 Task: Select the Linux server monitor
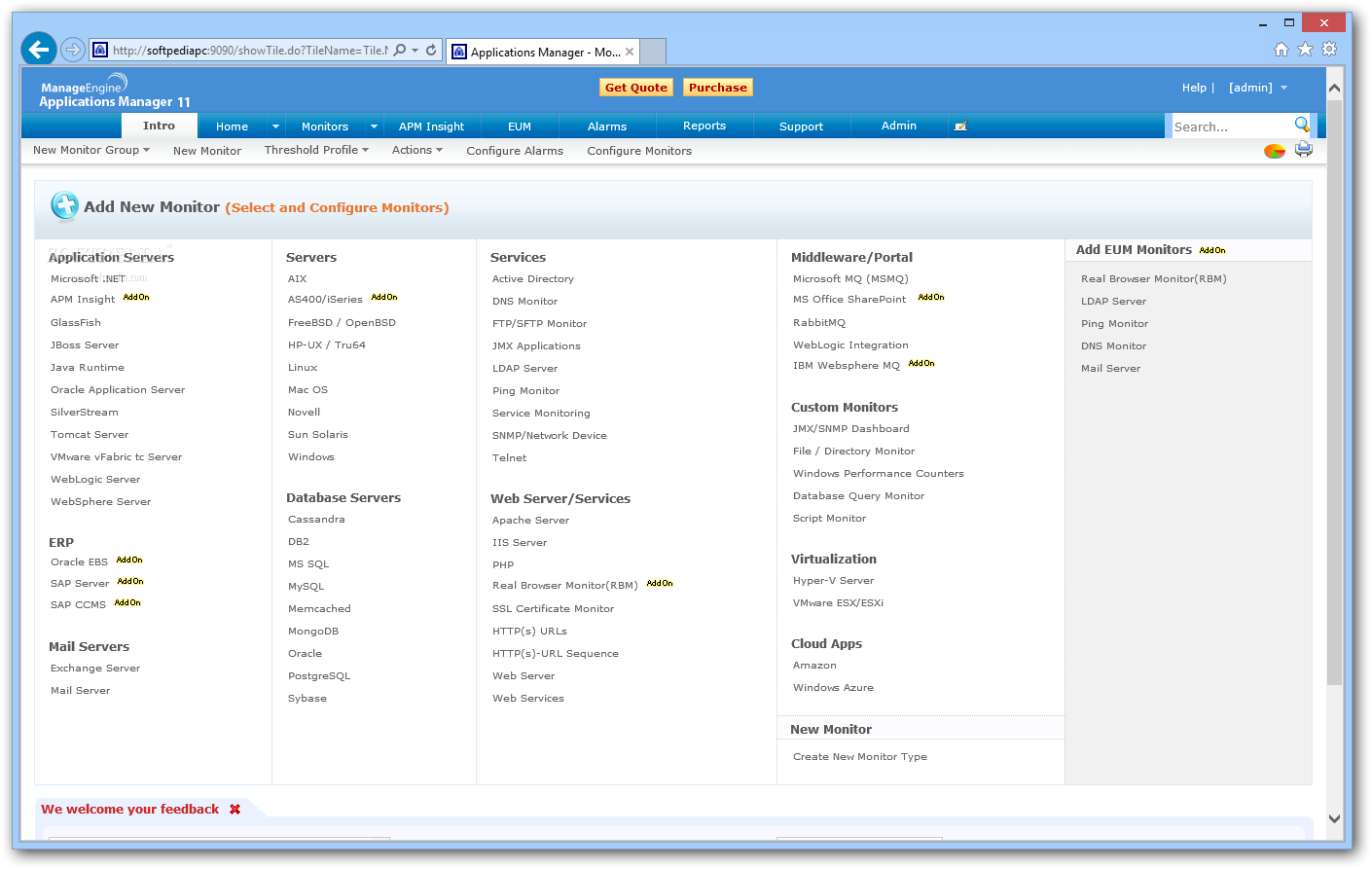[x=303, y=368]
